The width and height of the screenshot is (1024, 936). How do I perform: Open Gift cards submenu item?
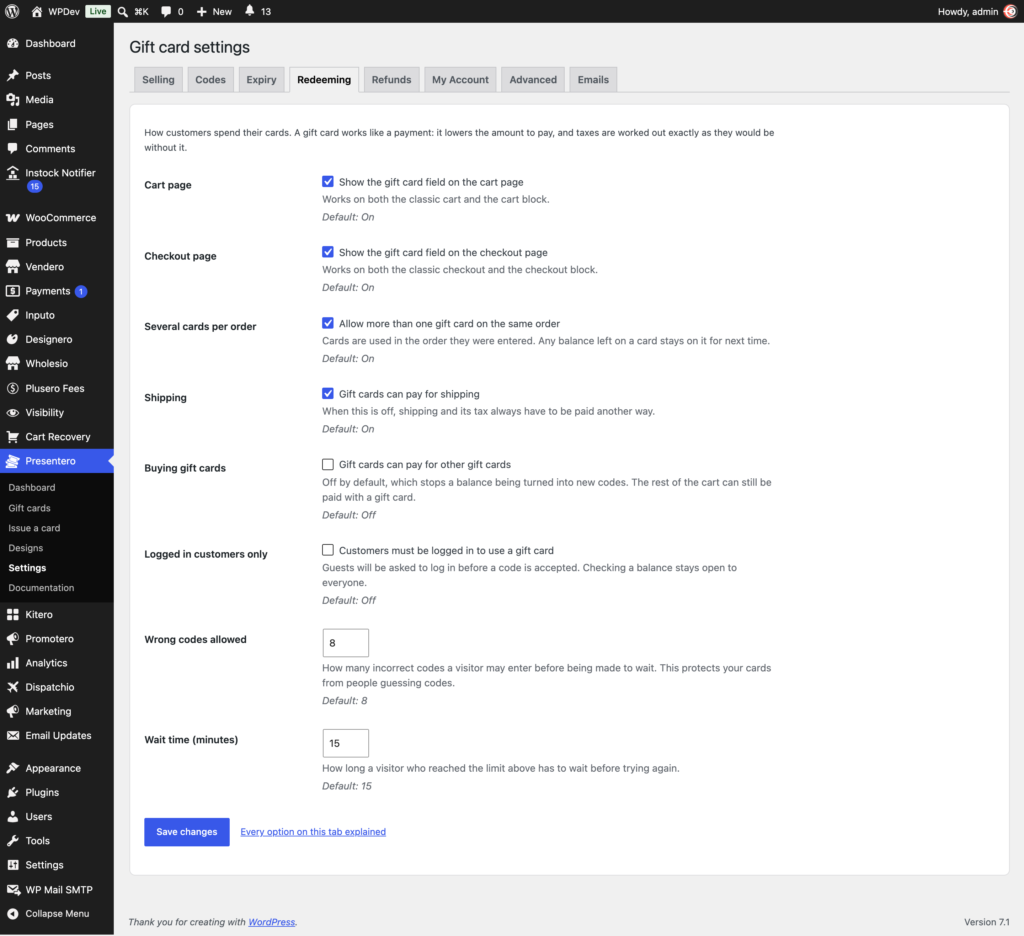click(x=29, y=508)
